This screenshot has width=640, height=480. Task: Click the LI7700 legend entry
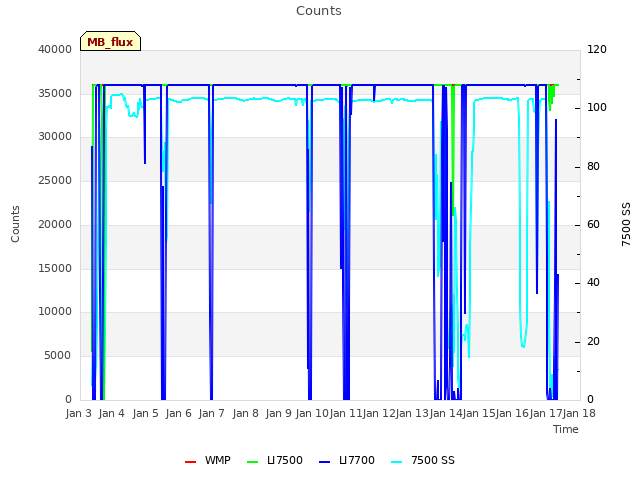(x=347, y=460)
